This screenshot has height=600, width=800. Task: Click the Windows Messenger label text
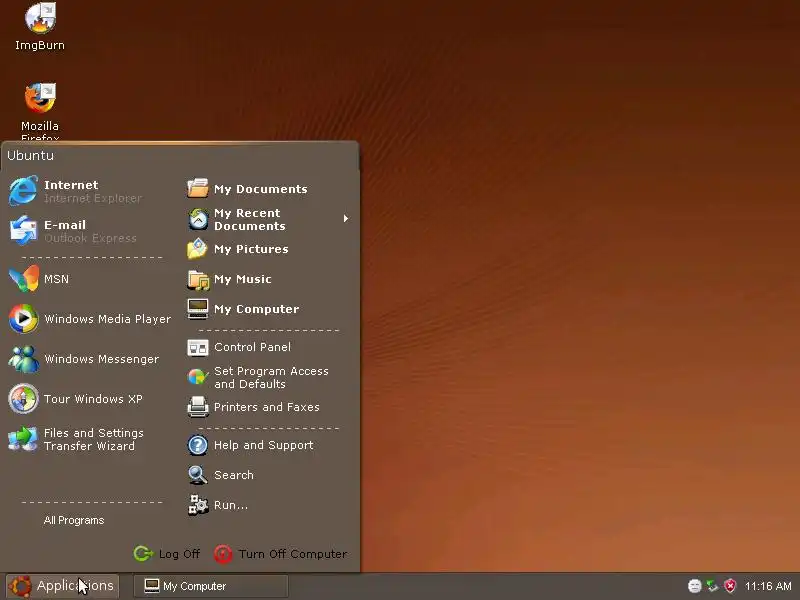[102, 359]
